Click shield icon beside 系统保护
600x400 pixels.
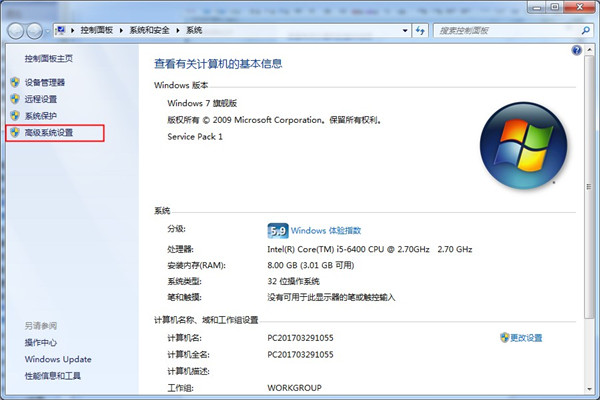click(15, 115)
